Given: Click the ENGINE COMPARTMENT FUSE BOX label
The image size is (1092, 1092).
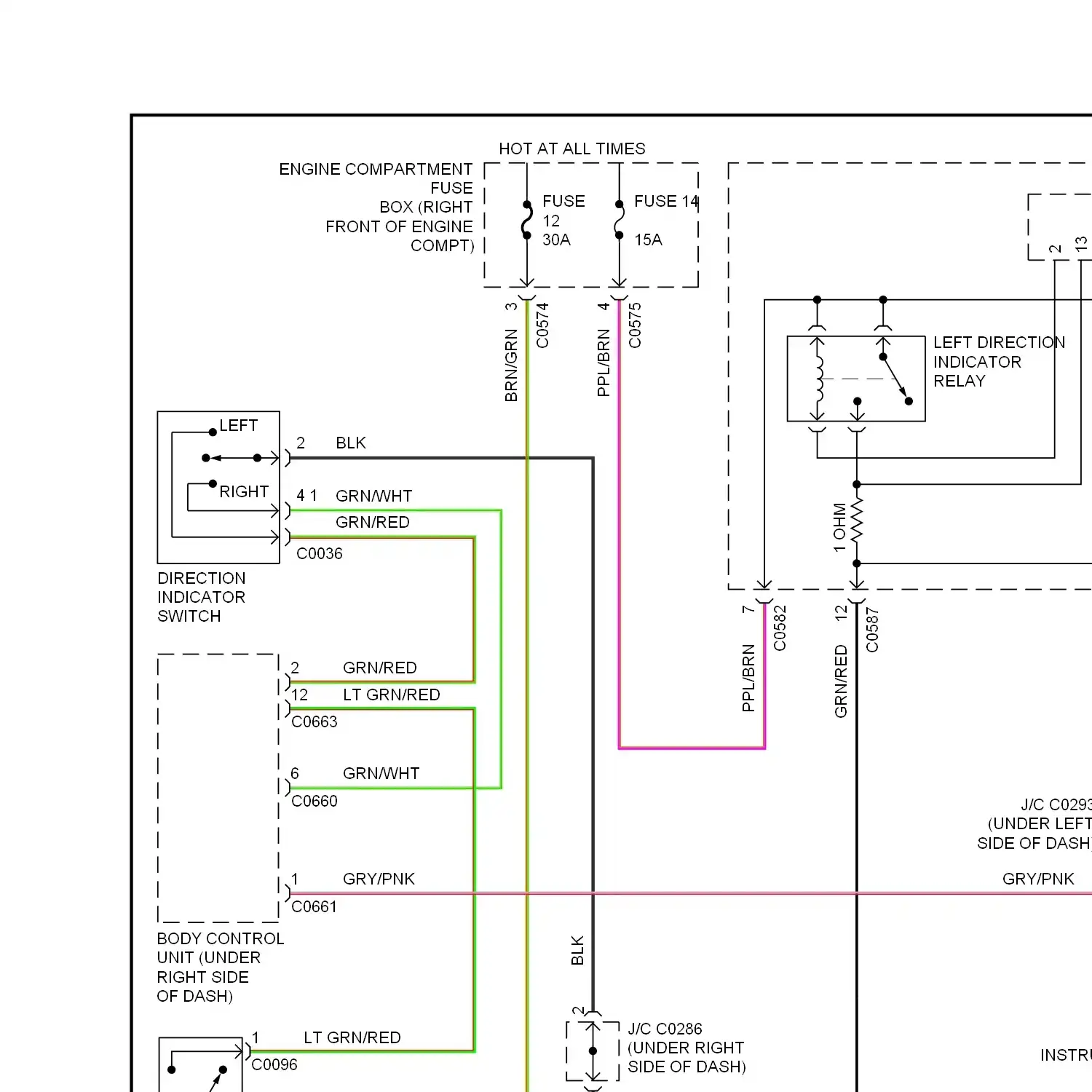Looking at the screenshot, I should 376,207.
